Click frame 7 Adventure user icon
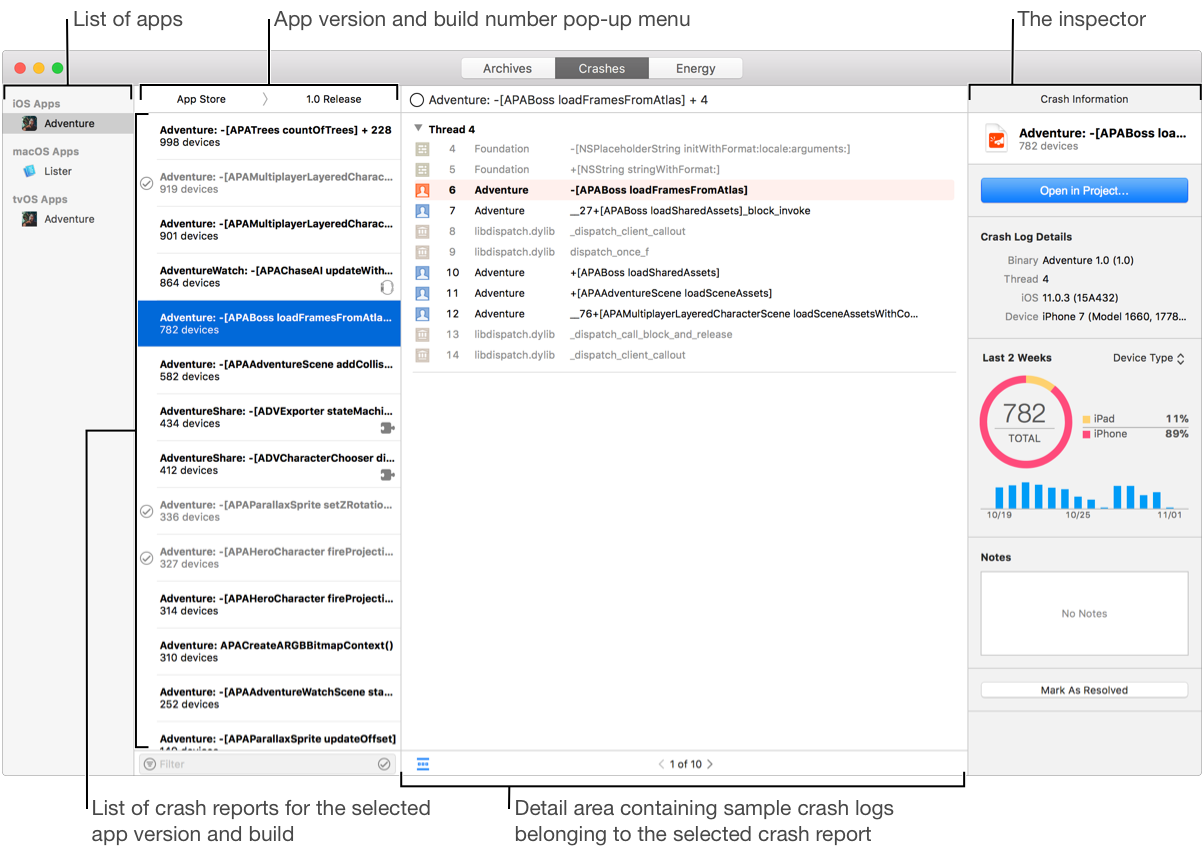This screenshot has height=852, width=1204. coord(422,211)
